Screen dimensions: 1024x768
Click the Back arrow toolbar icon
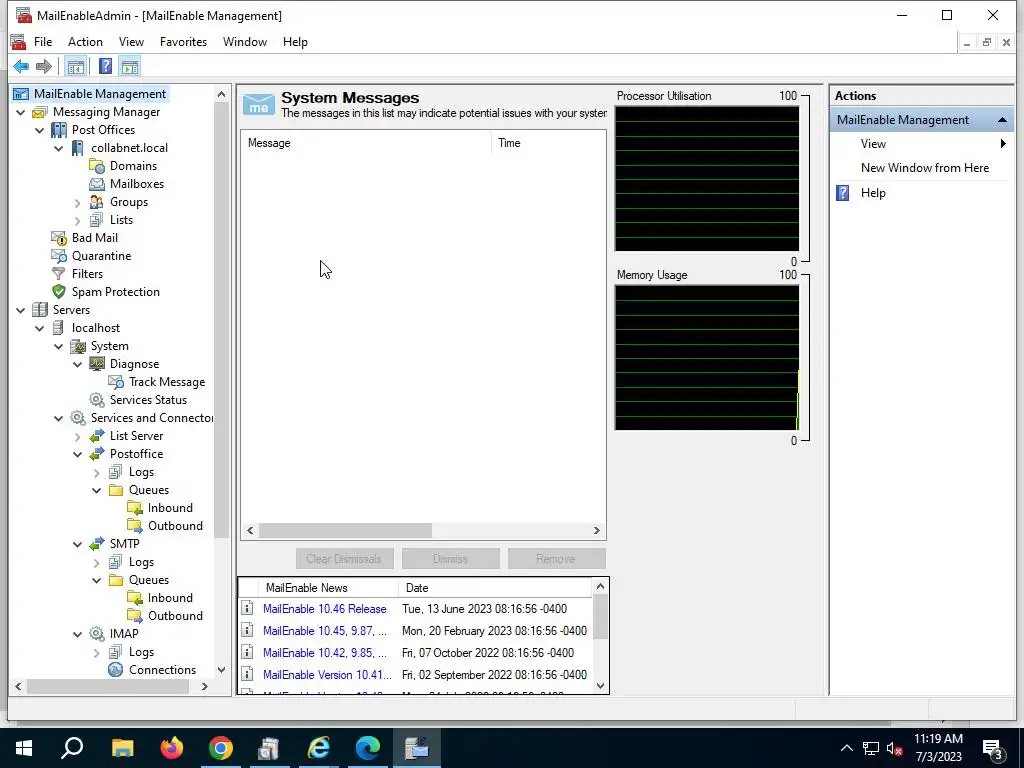[x=21, y=66]
